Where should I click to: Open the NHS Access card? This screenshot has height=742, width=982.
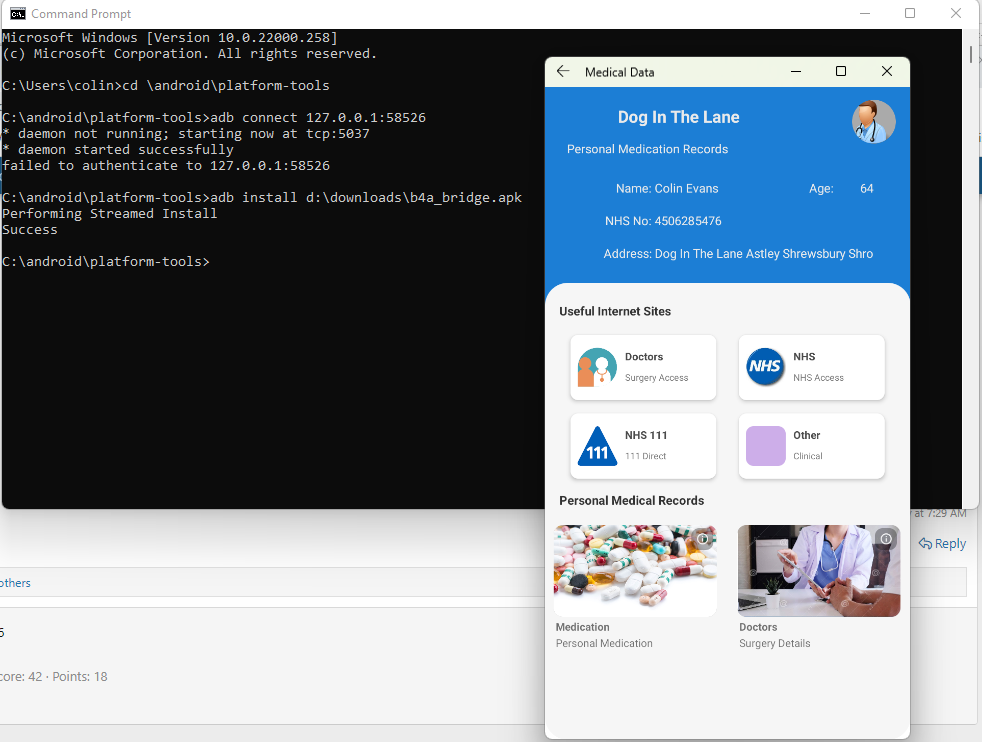pyautogui.click(x=812, y=368)
